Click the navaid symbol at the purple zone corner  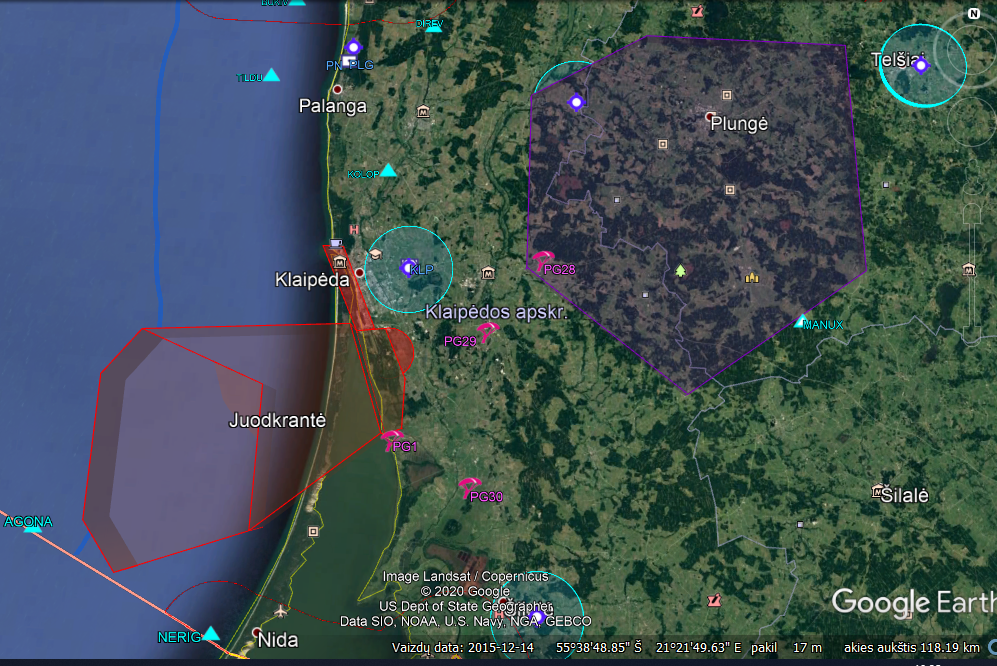[576, 102]
